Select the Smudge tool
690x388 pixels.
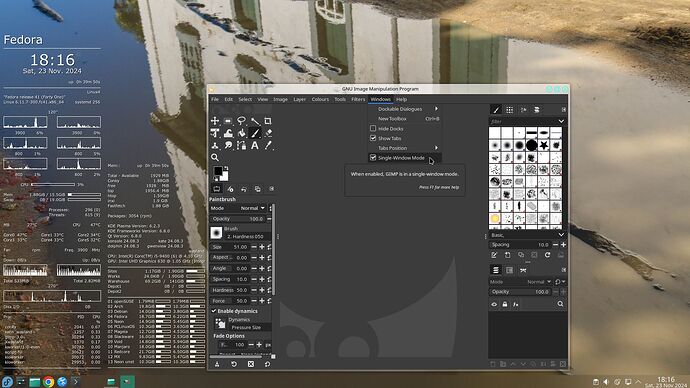[x=228, y=145]
